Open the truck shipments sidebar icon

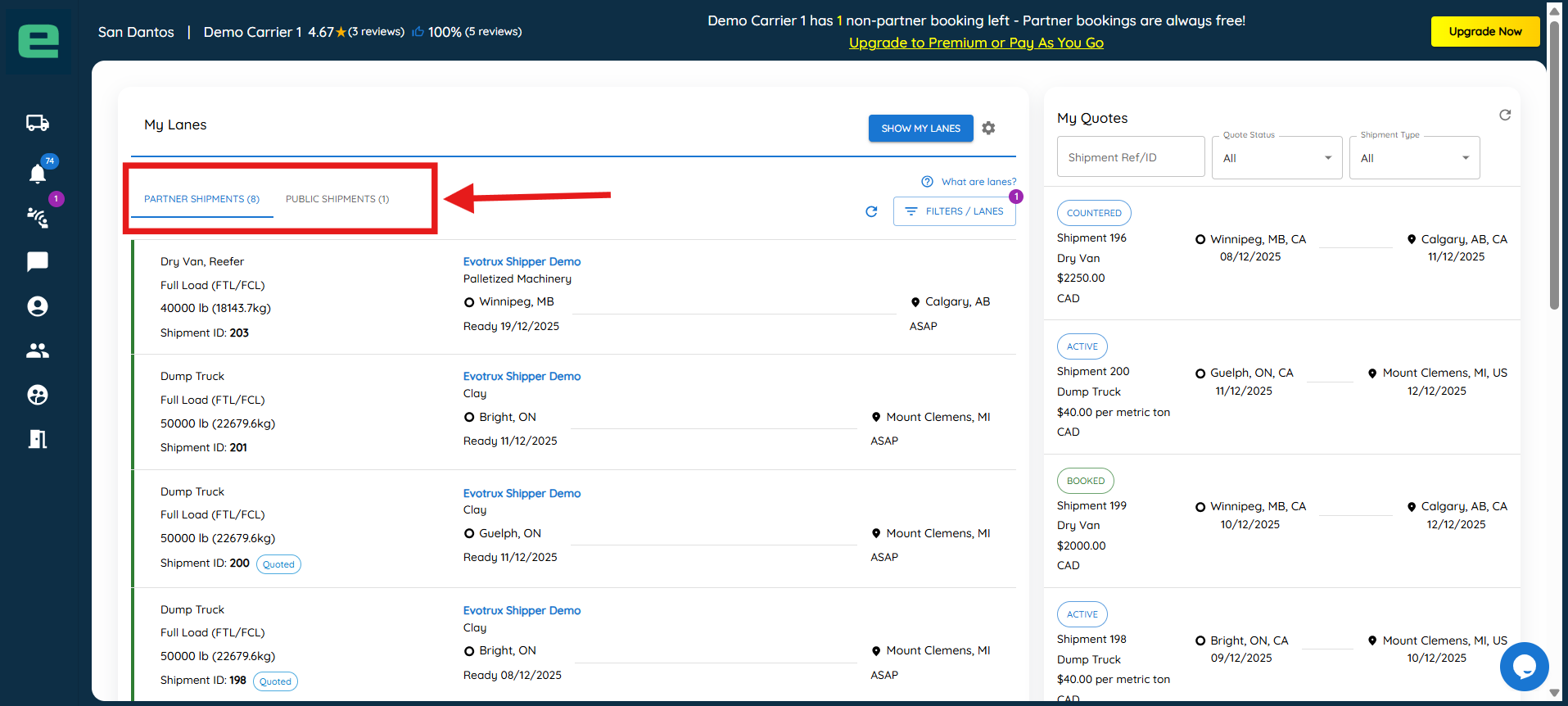38,123
